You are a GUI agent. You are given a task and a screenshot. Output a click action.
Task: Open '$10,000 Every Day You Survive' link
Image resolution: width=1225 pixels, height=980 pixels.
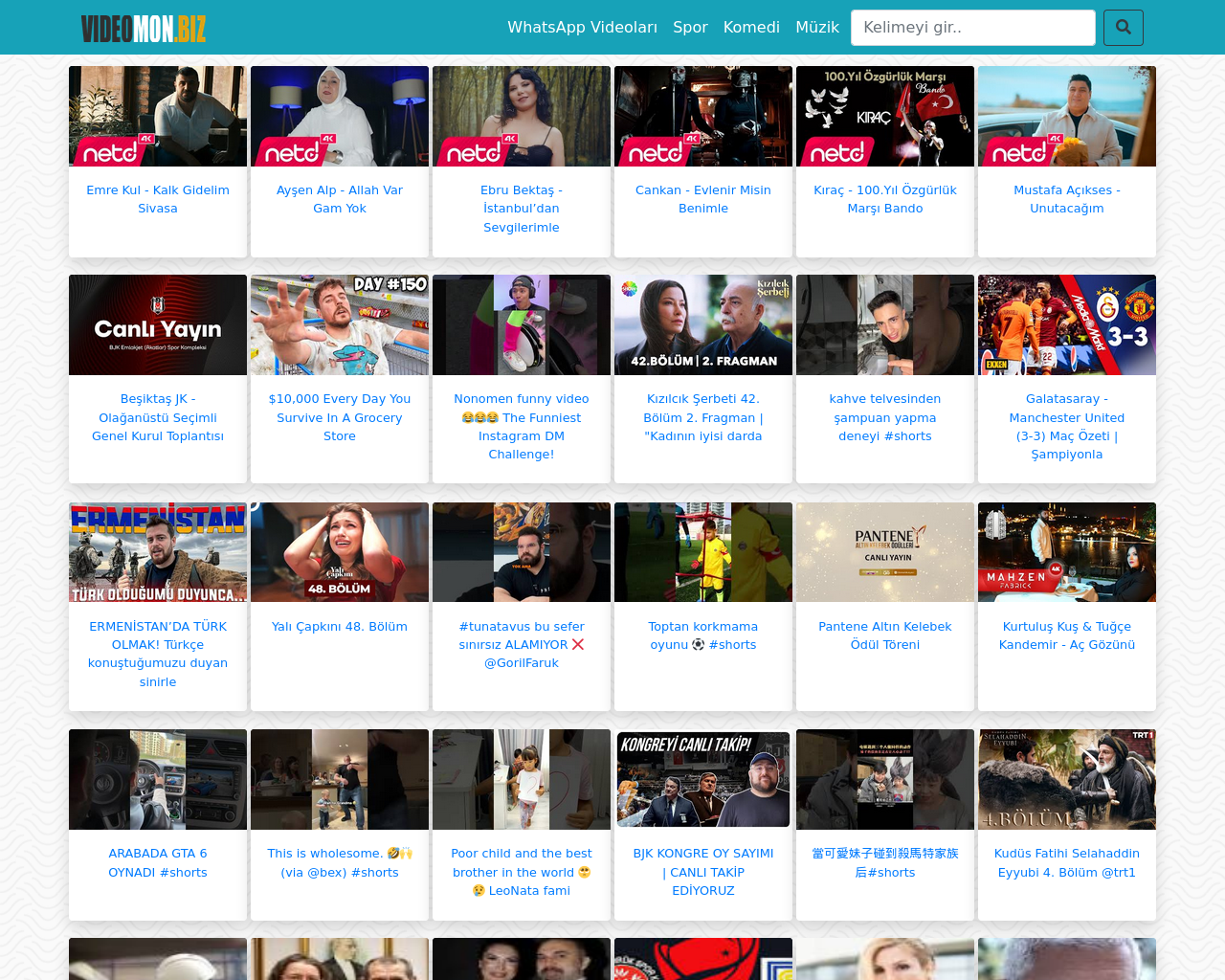340,417
